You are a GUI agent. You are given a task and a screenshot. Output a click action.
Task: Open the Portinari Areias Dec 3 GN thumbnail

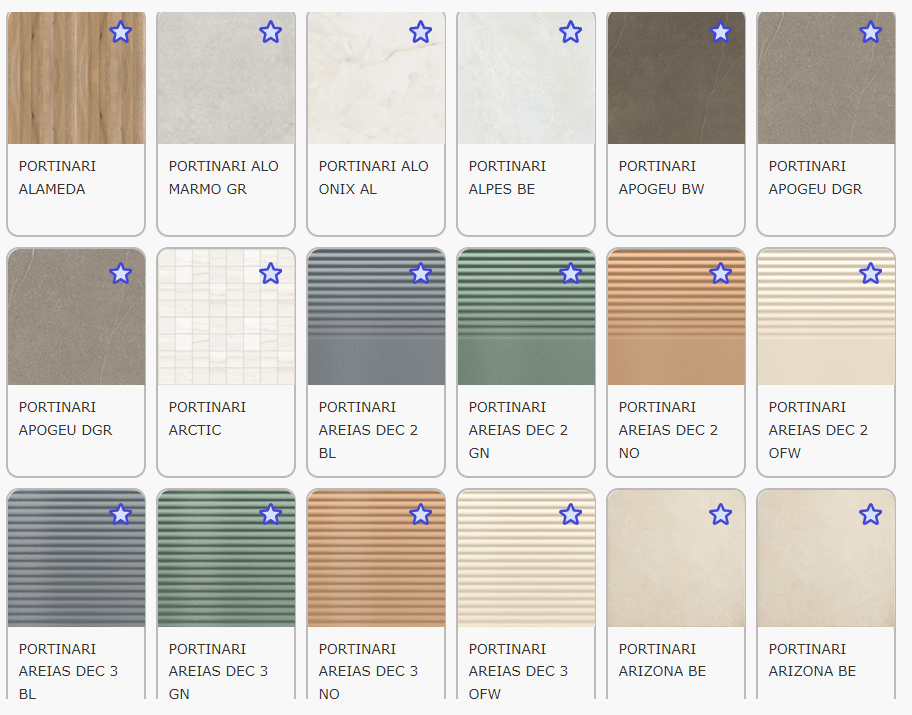coord(225,565)
